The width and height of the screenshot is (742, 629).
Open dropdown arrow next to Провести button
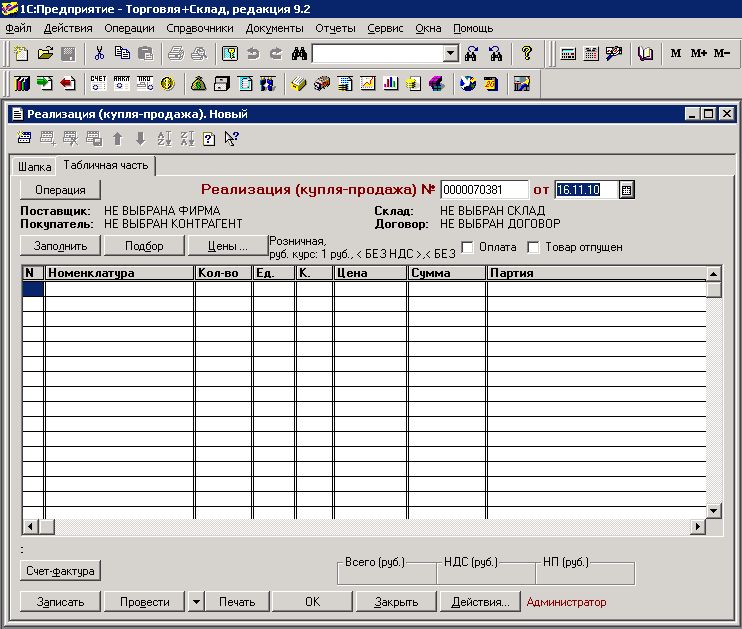click(x=196, y=601)
